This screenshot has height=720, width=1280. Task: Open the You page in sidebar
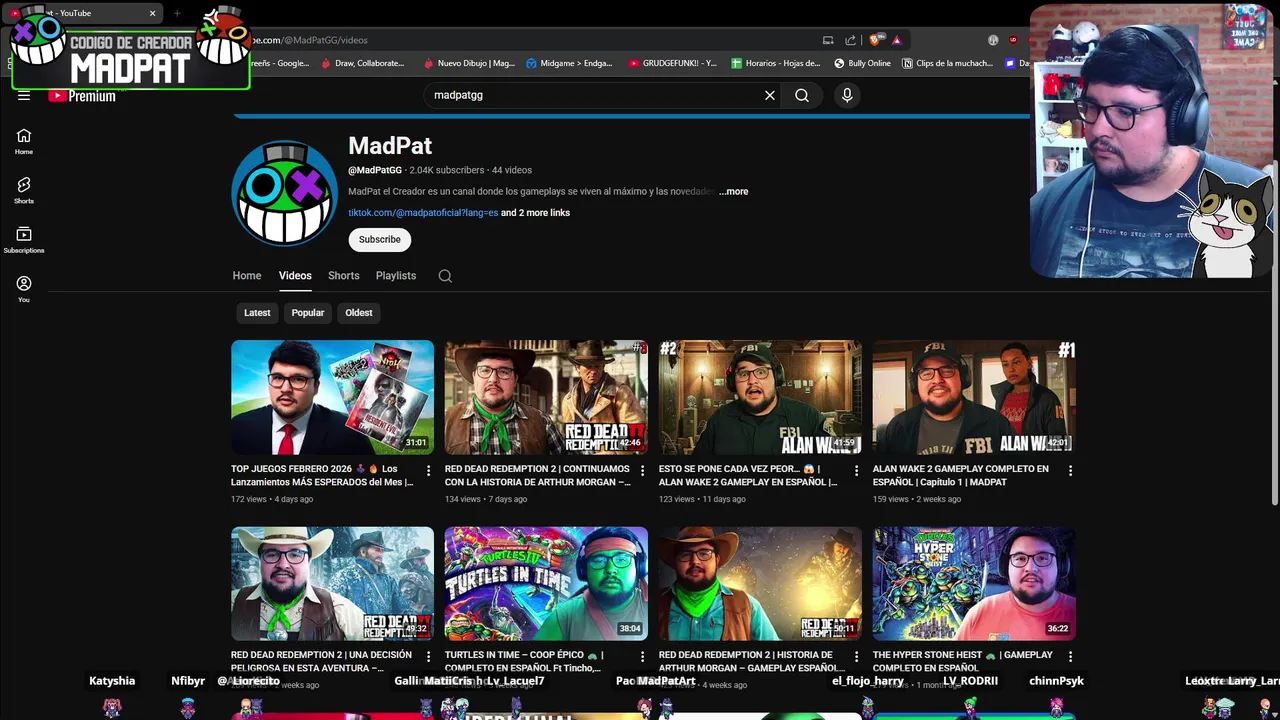pos(24,289)
